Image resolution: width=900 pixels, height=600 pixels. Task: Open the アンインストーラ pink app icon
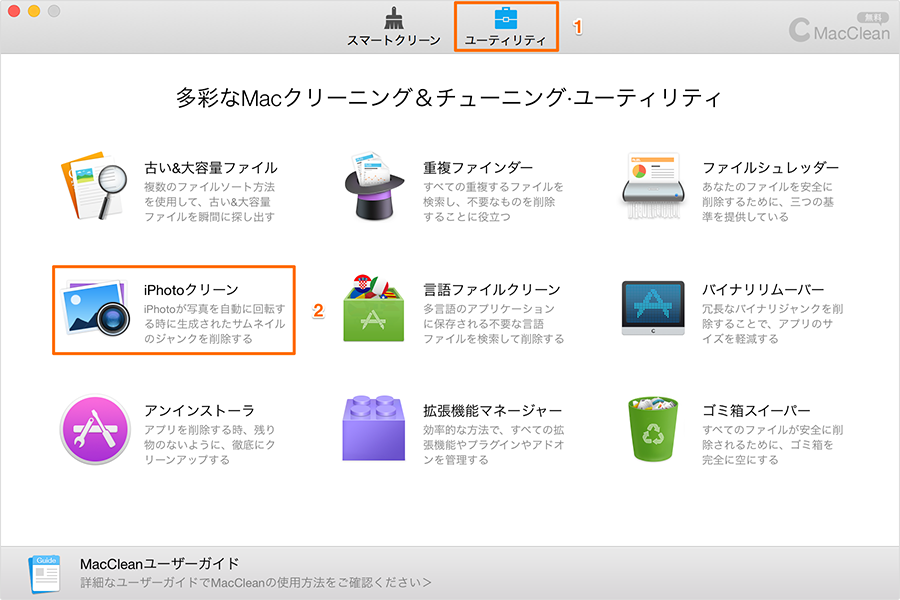[95, 429]
